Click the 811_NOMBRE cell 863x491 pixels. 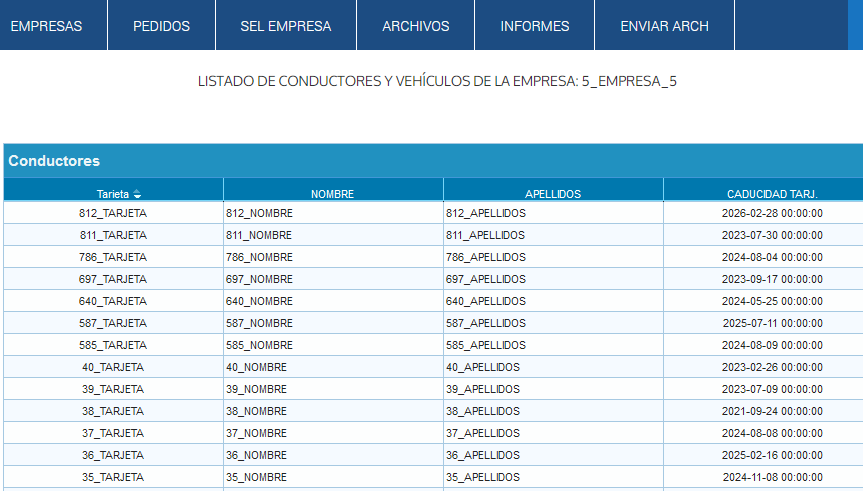pos(259,235)
